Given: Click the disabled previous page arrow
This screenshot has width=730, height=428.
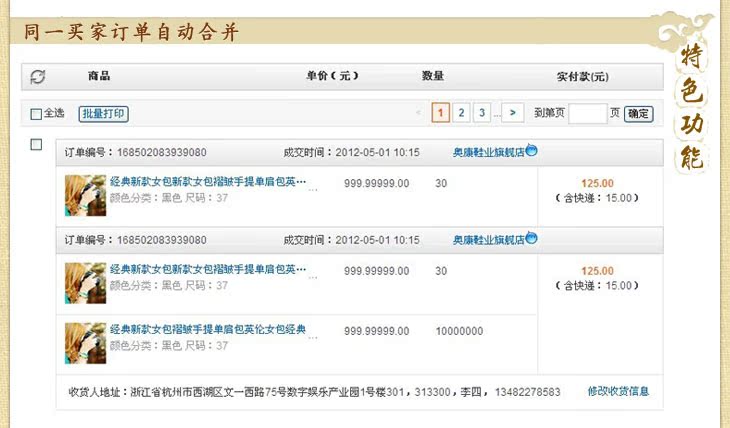Looking at the screenshot, I should [x=418, y=113].
